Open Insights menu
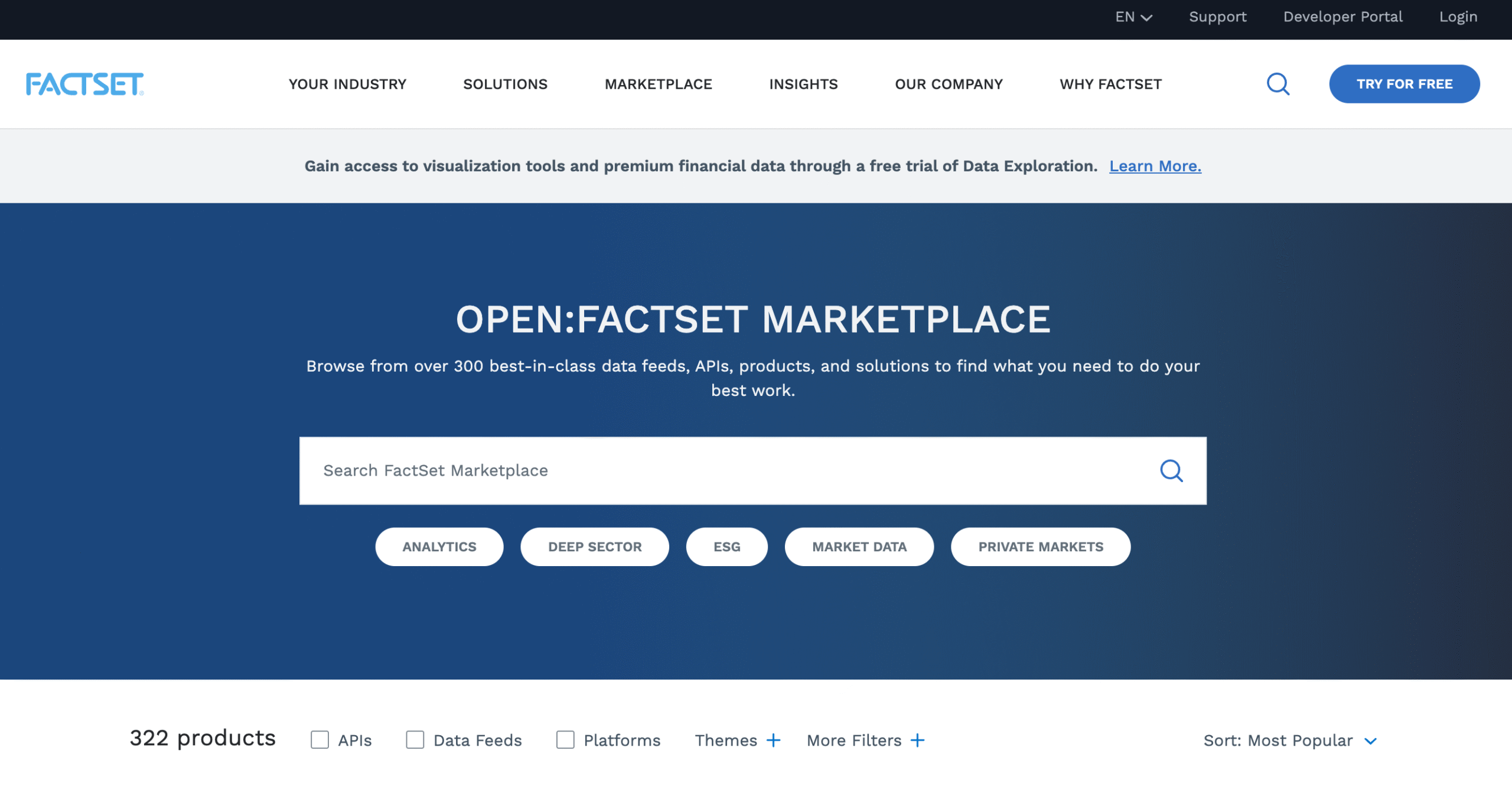The image size is (1512, 793). coord(803,84)
